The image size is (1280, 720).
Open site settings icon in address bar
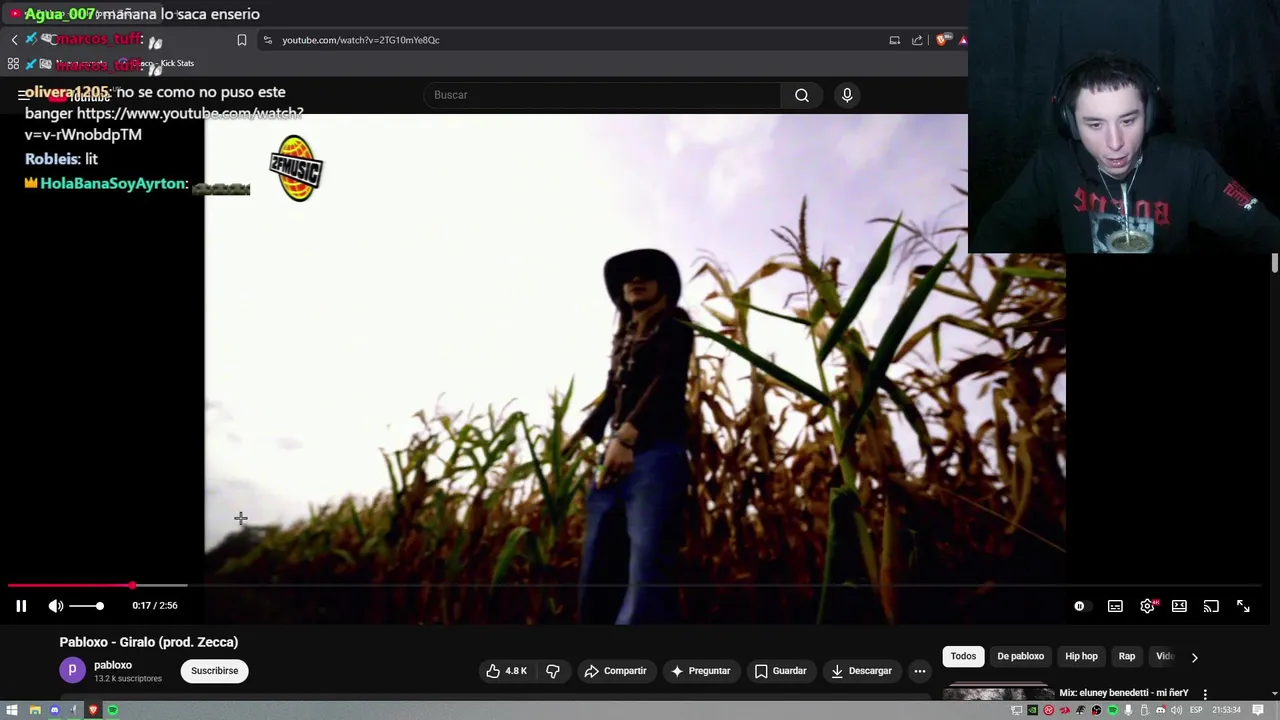[267, 40]
